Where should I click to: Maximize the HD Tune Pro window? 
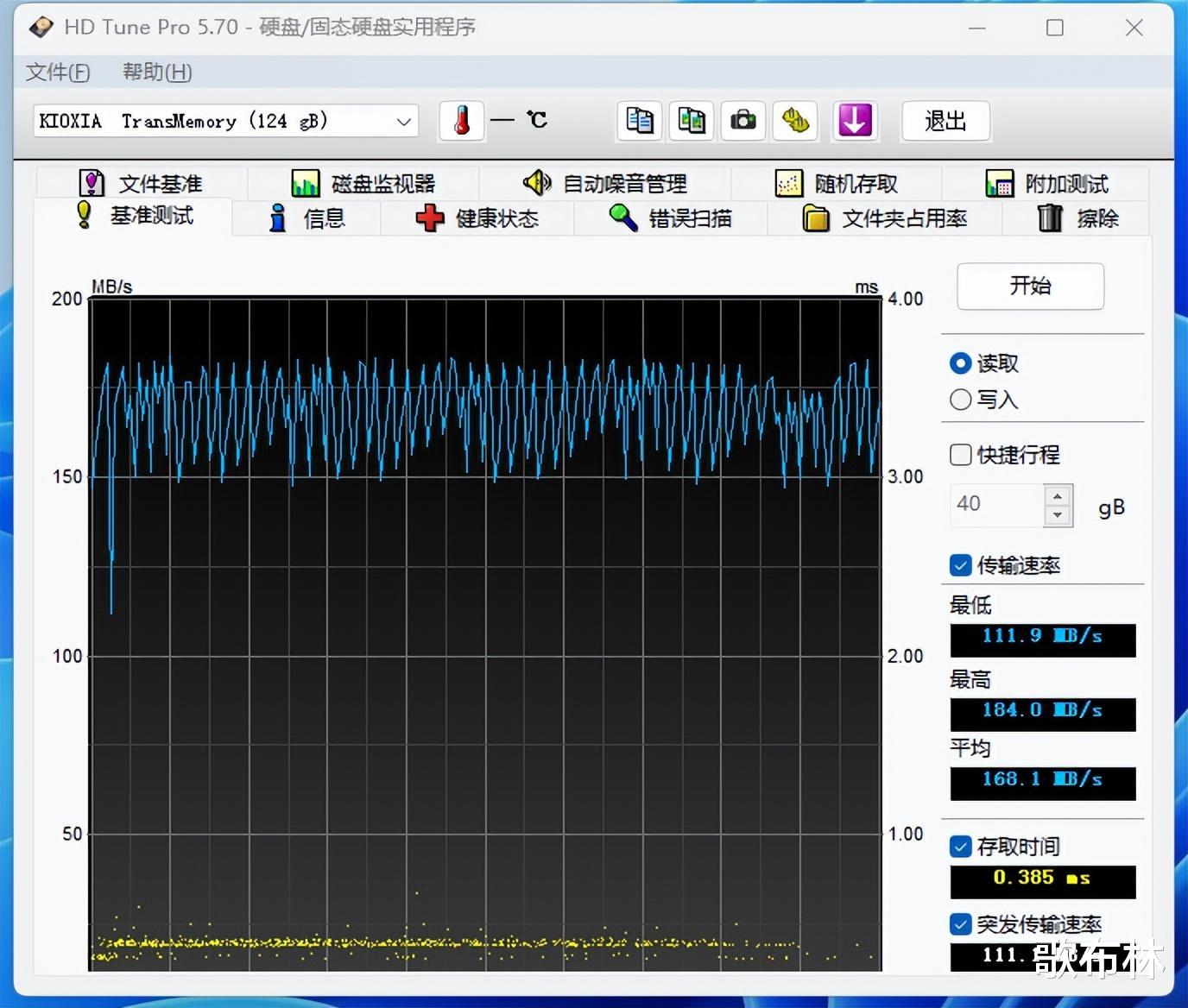click(x=1055, y=28)
